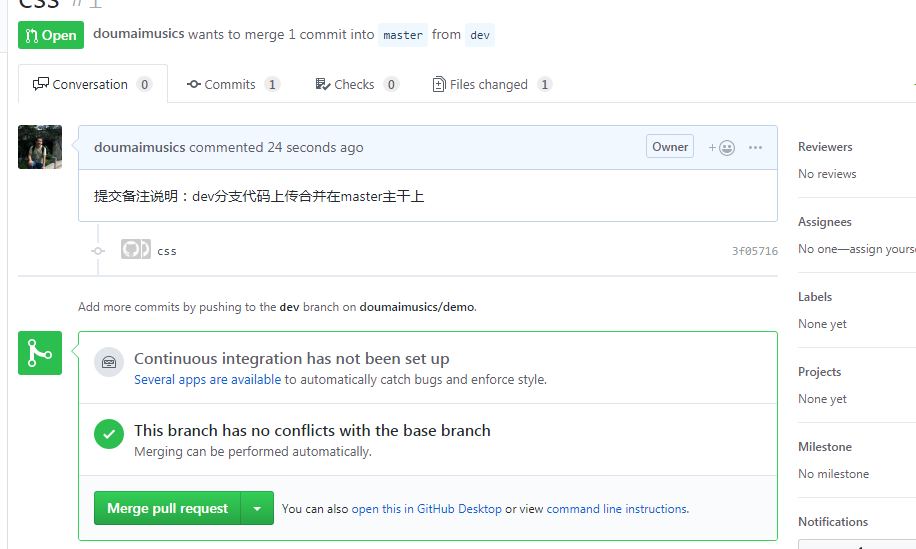The height and width of the screenshot is (549, 916).
Task: Click doumaimusics author name in comment header
Action: click(140, 147)
